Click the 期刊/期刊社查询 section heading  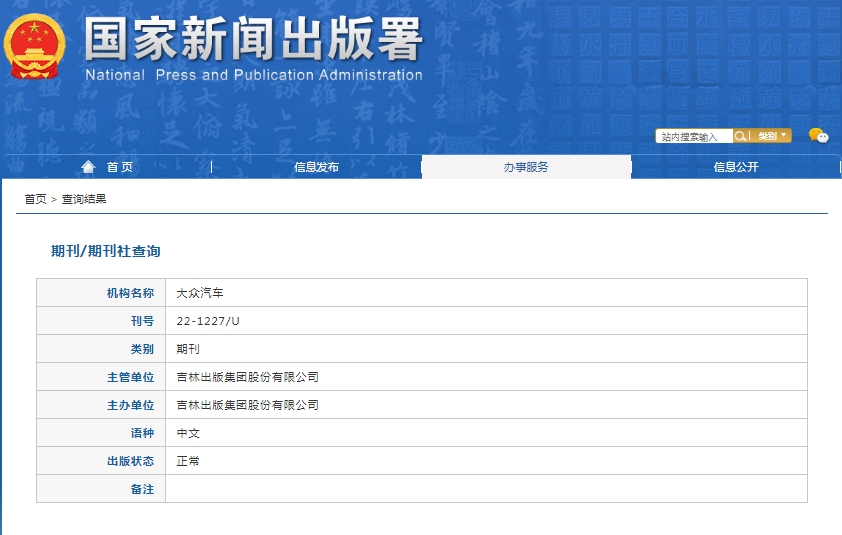pos(106,251)
